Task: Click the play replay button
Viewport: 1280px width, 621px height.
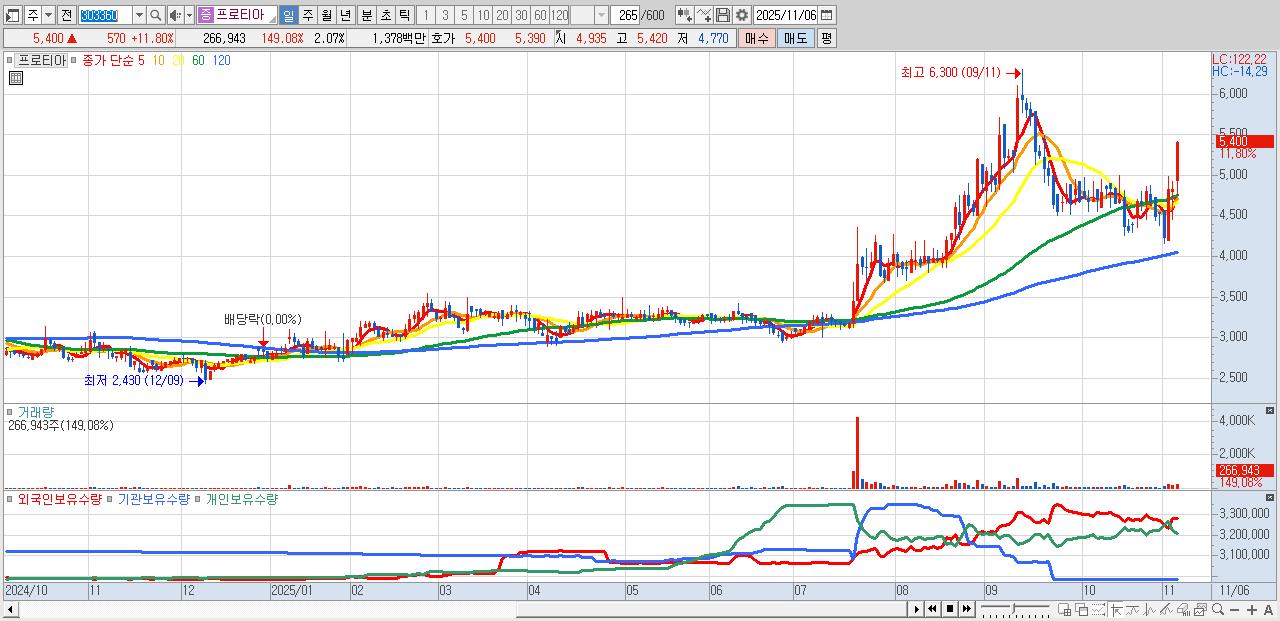Action: (x=917, y=609)
